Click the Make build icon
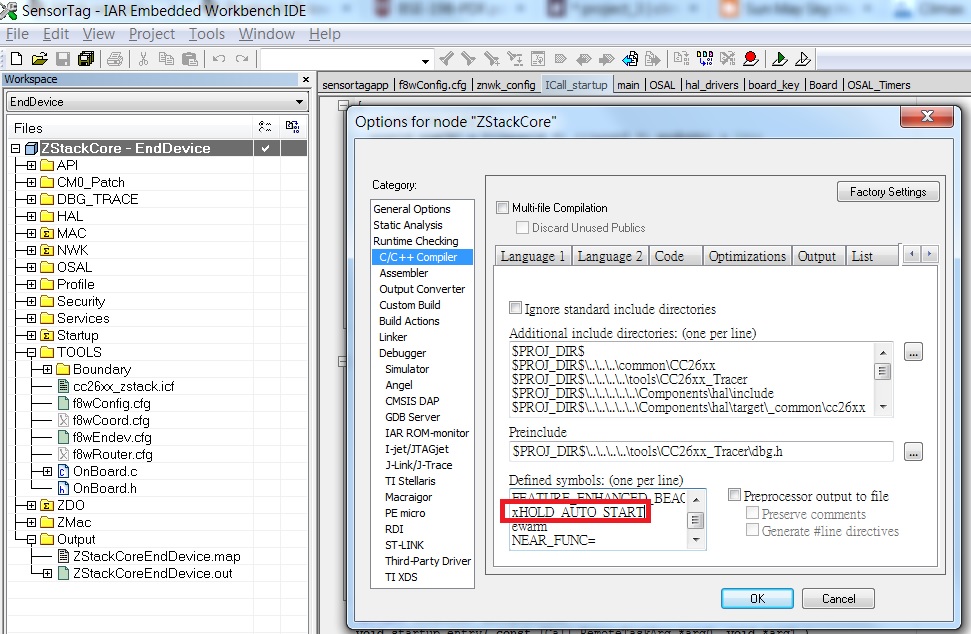The image size is (971, 634). point(705,59)
